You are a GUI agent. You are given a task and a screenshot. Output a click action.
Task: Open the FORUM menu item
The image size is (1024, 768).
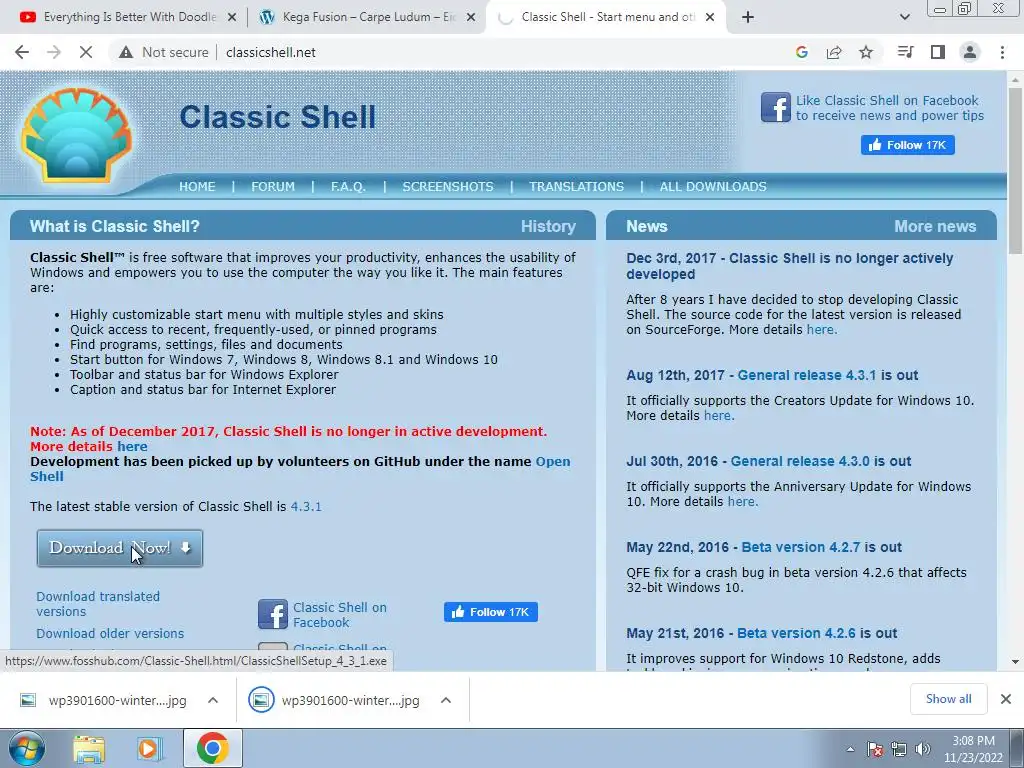click(273, 187)
